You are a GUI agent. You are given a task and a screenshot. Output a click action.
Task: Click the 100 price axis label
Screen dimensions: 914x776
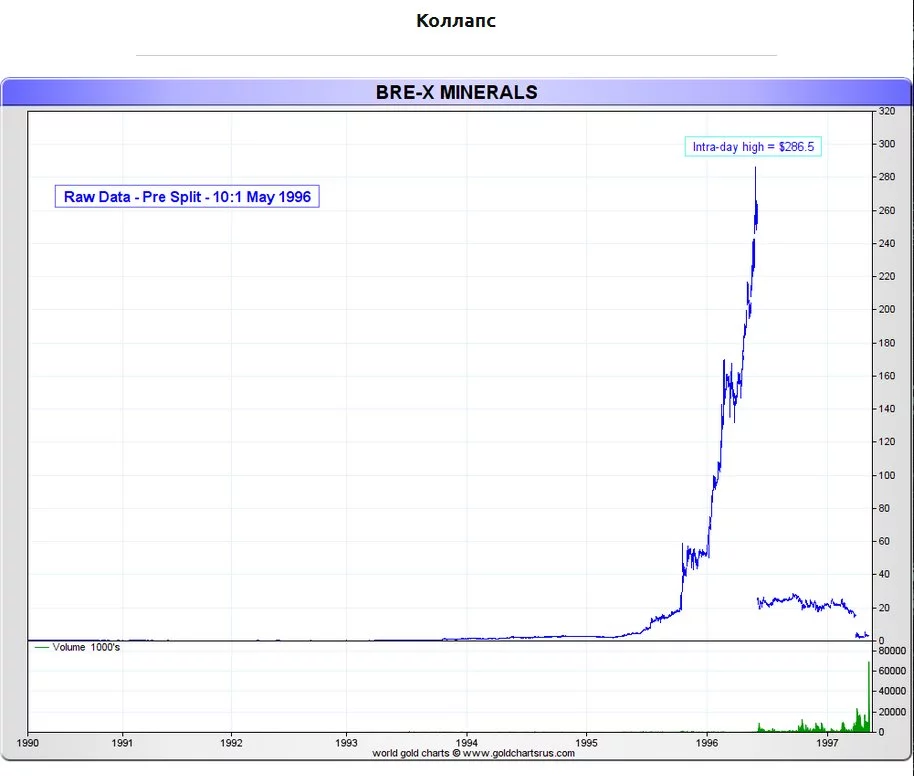point(887,475)
